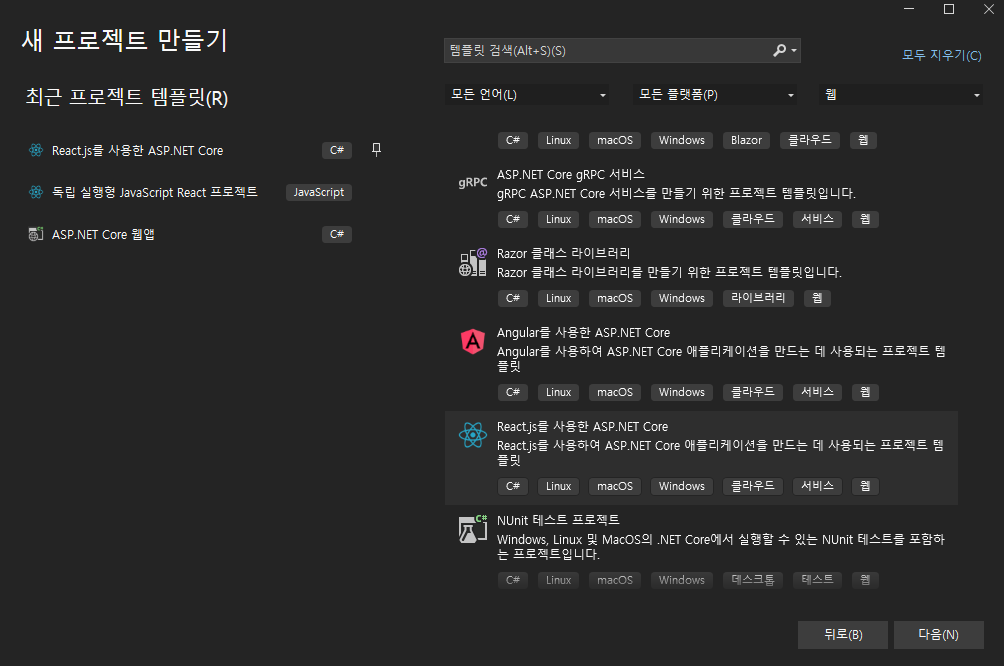Click the search magnifier icon in template search
This screenshot has height=666, width=1004.
pos(779,51)
